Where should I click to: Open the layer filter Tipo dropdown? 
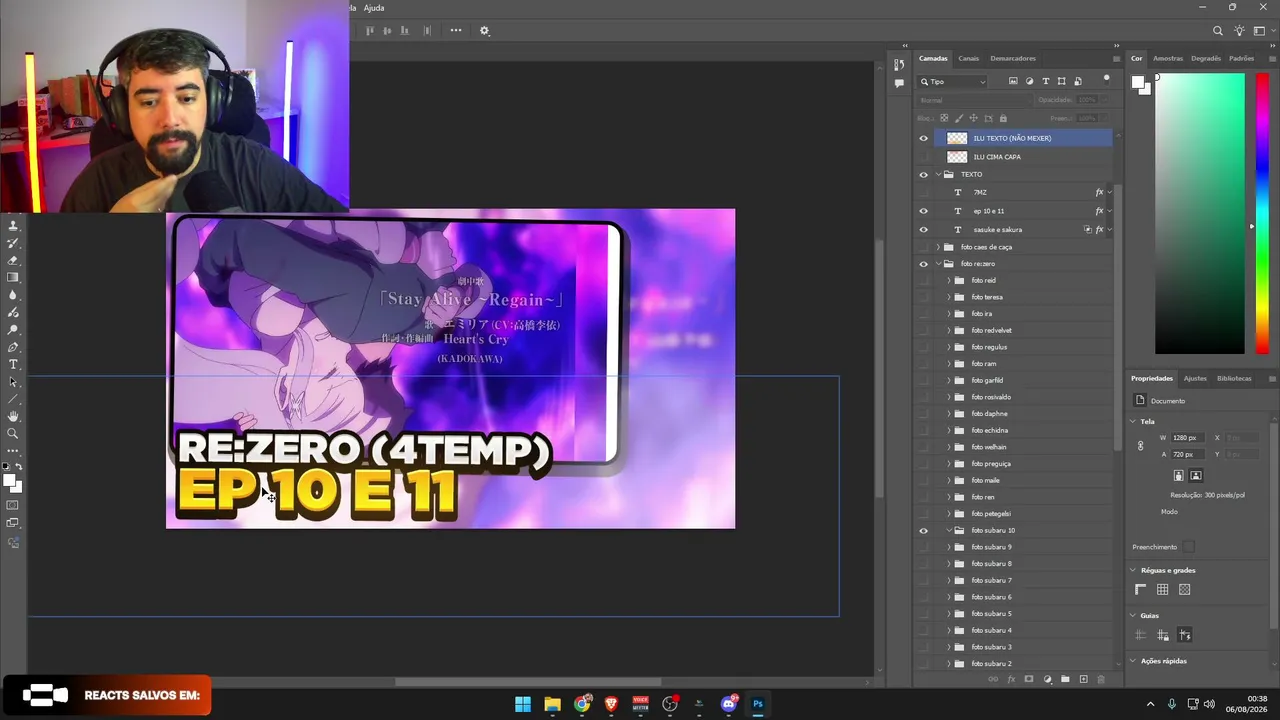tap(953, 81)
